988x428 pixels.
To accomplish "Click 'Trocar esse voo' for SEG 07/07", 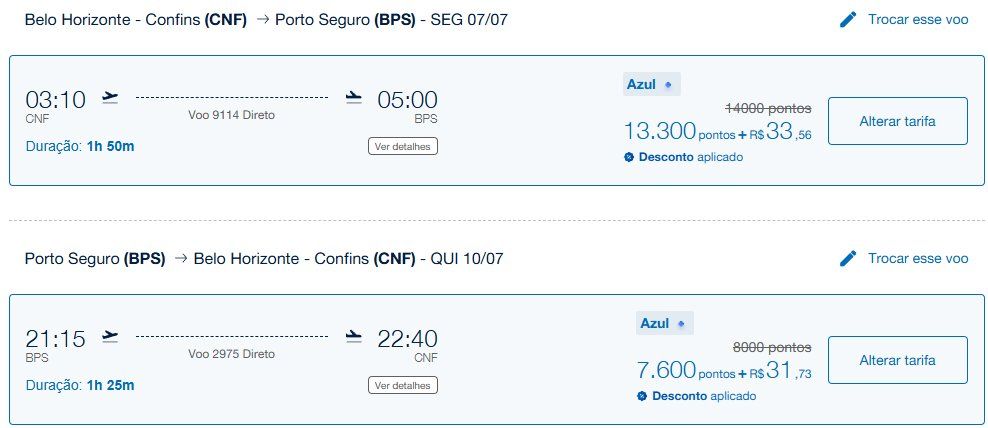I will click(x=917, y=19).
